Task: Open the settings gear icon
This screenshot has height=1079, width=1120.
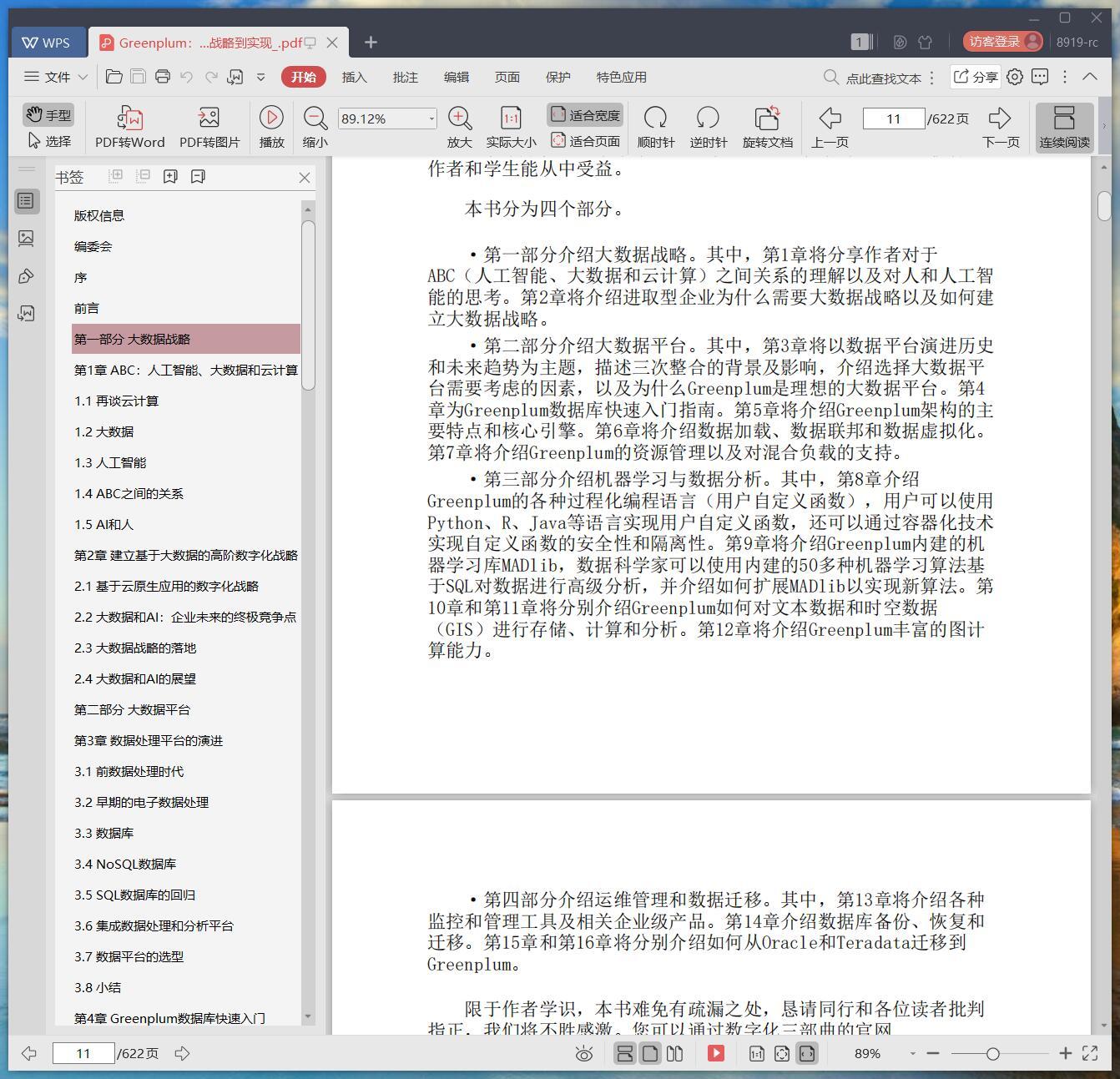Action: click(1015, 77)
